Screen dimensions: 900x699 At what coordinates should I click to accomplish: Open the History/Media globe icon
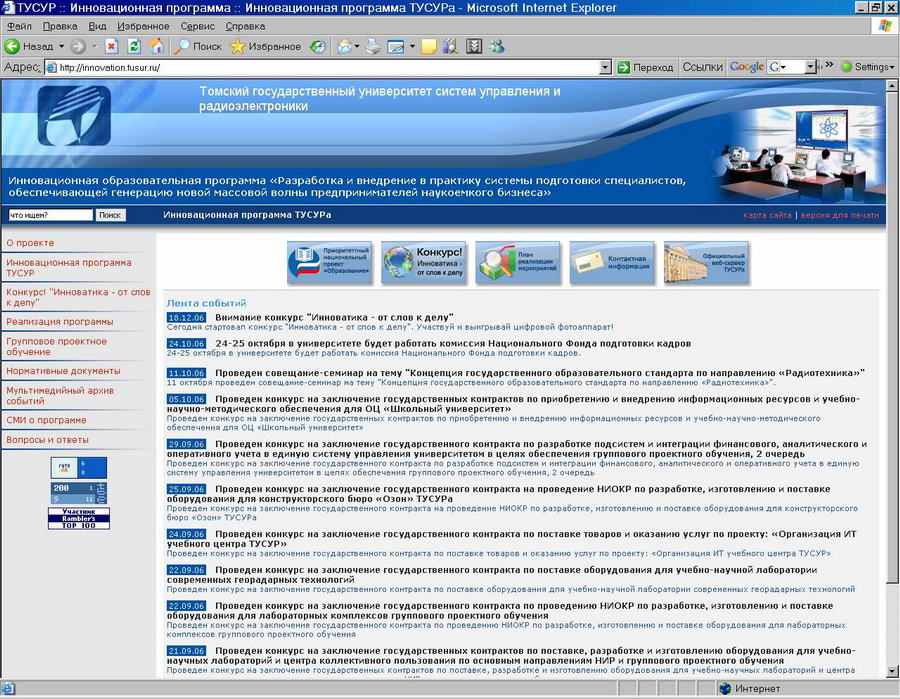317,46
